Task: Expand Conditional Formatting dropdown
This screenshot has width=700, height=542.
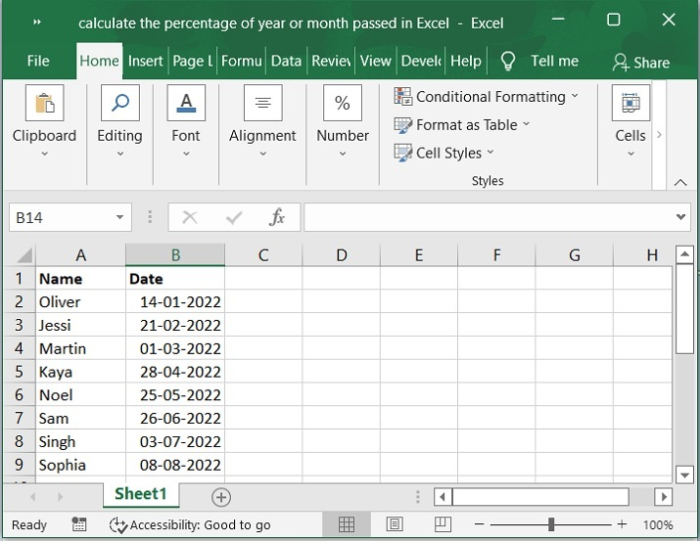Action: [x=486, y=97]
